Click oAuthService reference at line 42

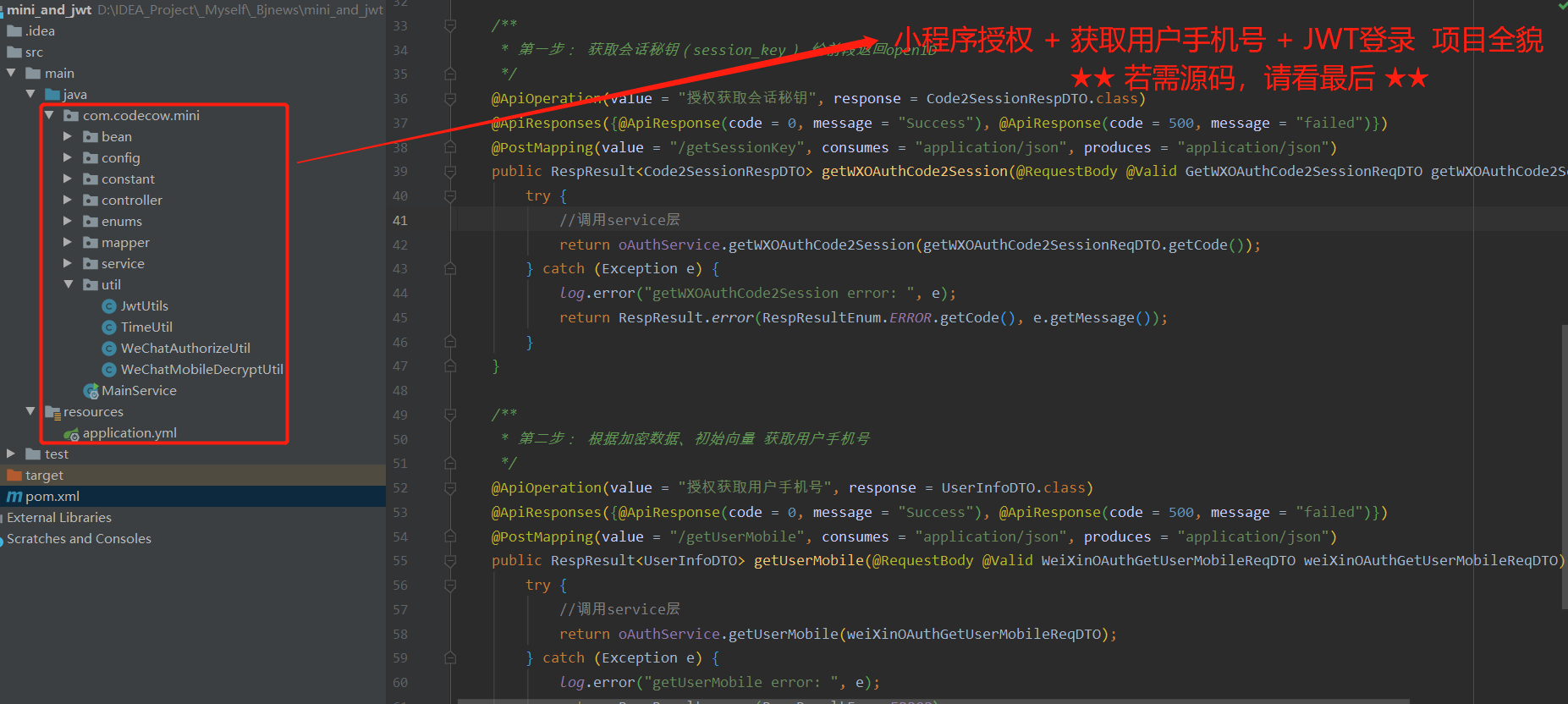[x=669, y=245]
